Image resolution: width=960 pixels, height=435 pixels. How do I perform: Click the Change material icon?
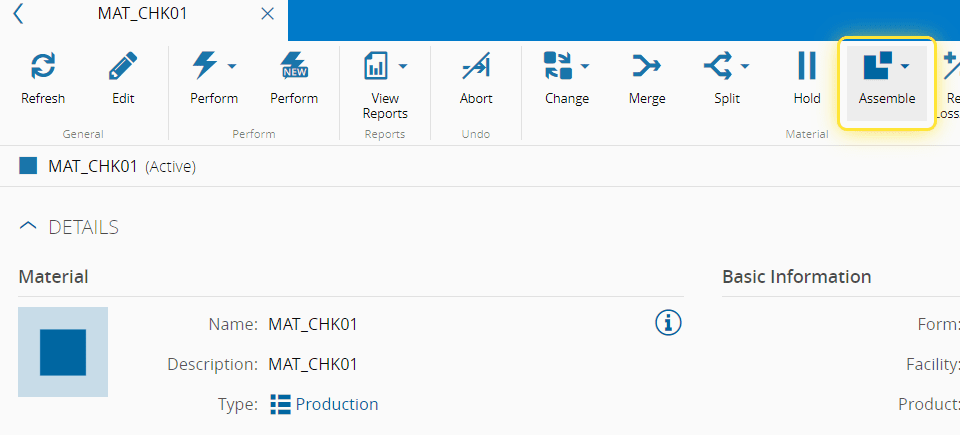556,67
